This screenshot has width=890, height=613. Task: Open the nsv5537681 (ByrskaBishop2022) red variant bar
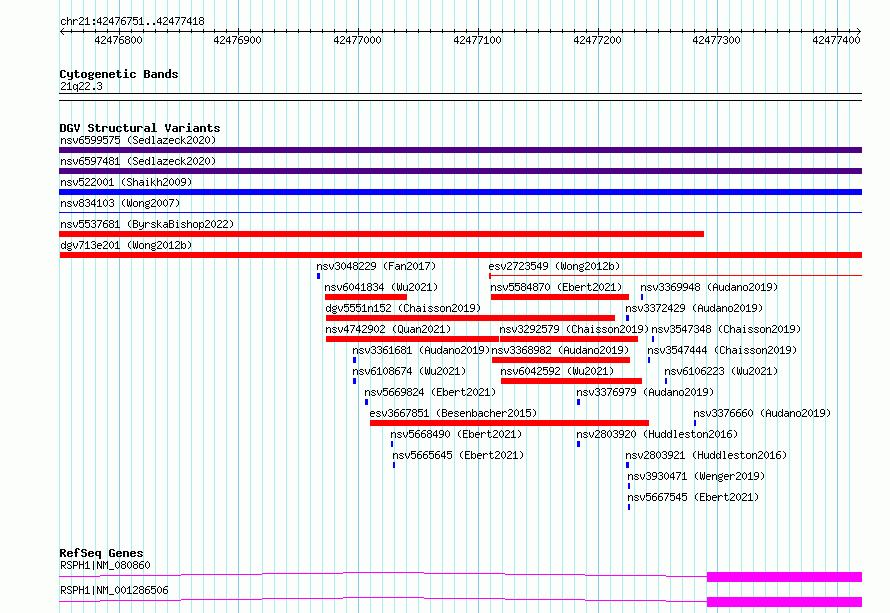[381, 234]
